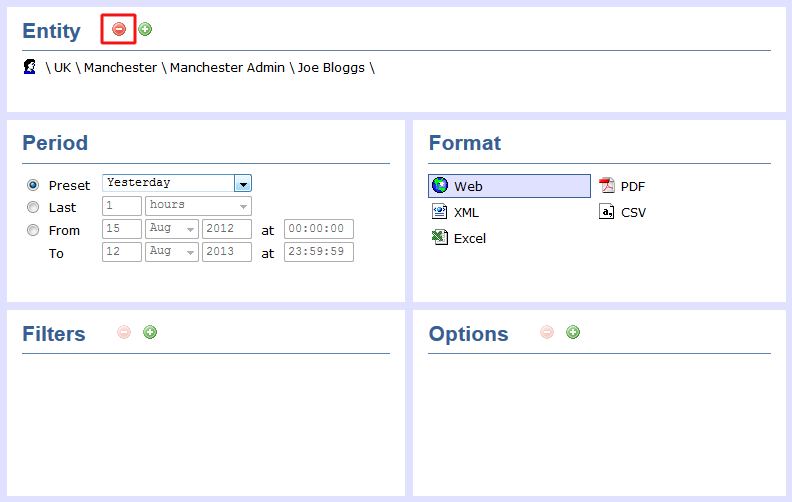Click the remove Filters icon
Screen dimensions: 792x502
[124, 332]
